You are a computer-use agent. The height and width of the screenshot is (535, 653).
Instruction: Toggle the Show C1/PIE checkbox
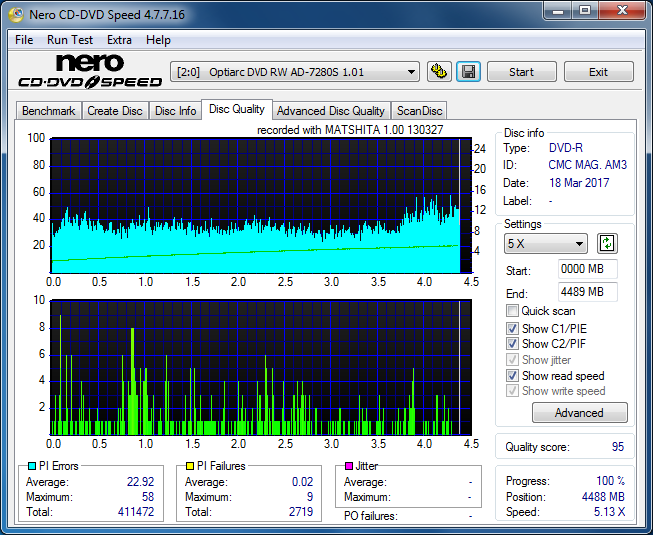point(512,328)
